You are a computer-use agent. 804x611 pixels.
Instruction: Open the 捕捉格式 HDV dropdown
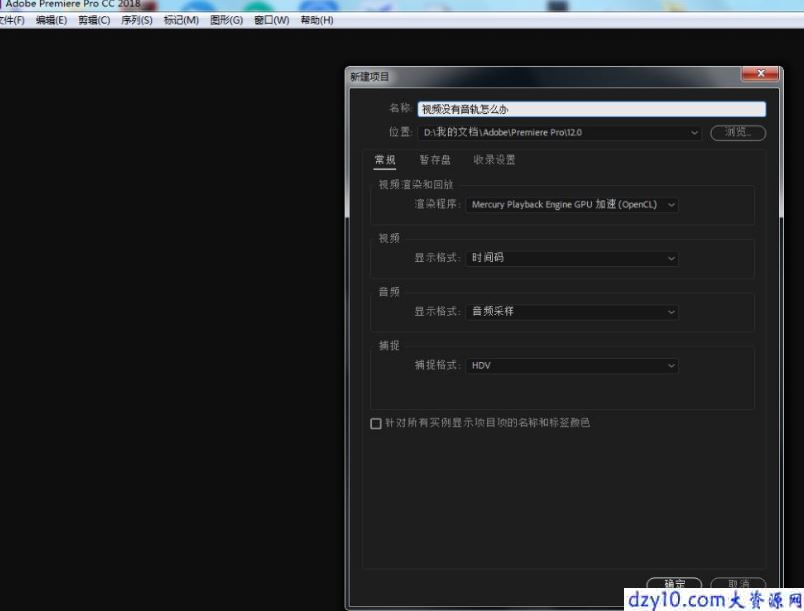572,365
